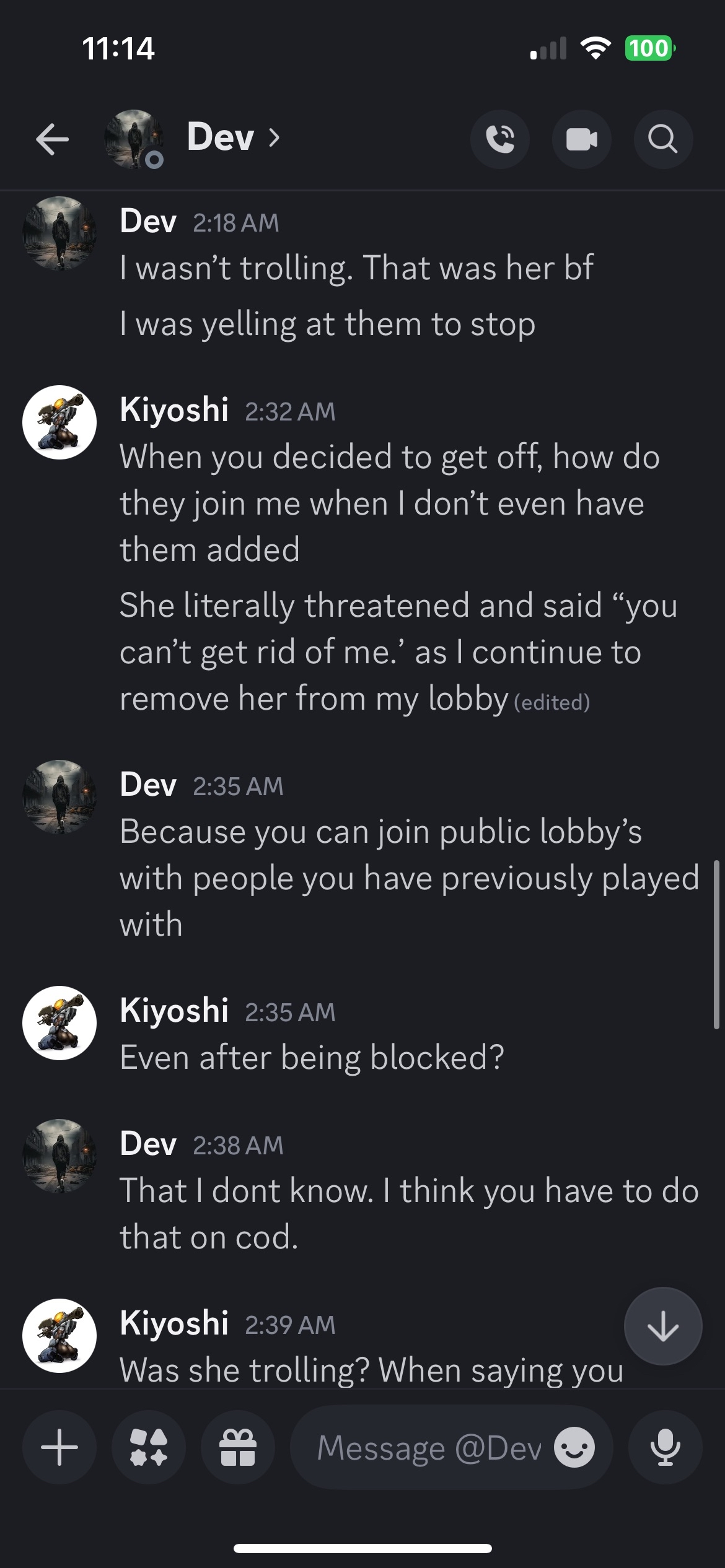Screen dimensions: 725x1568
Task: Open the apps and activities icon
Action: click(x=149, y=1448)
